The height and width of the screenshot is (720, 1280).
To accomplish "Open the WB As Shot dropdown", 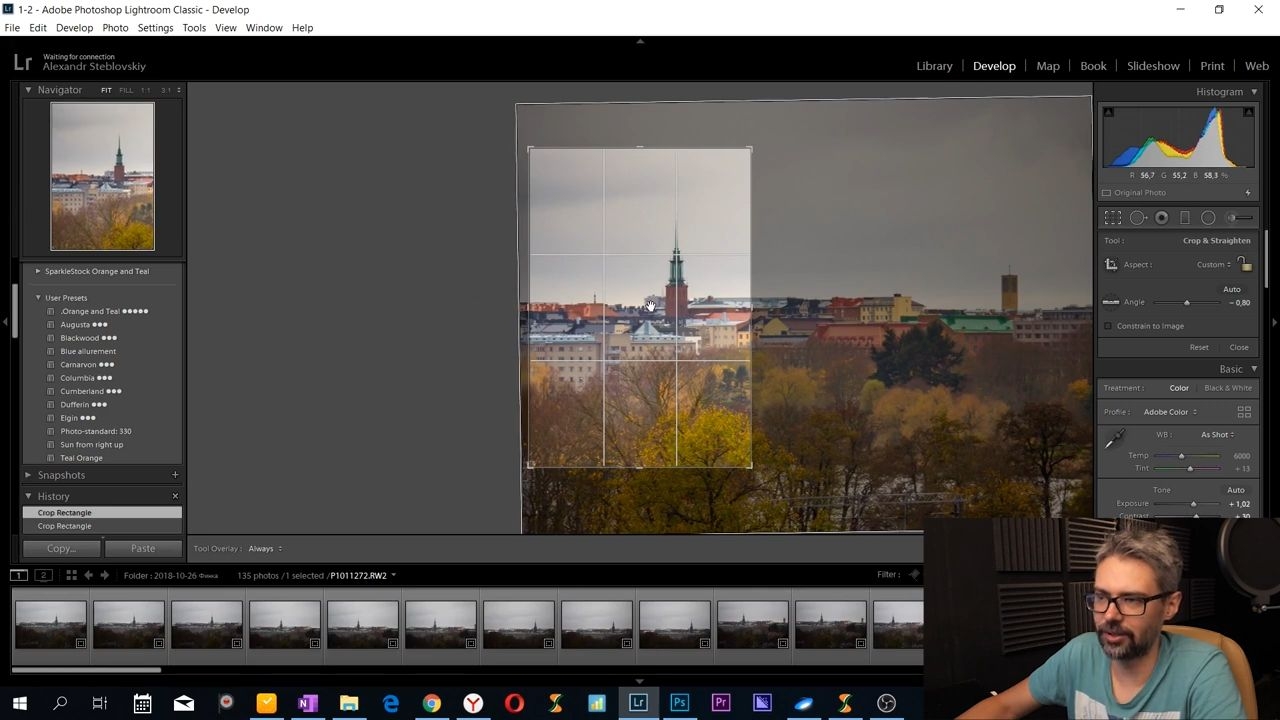I will (x=1217, y=435).
